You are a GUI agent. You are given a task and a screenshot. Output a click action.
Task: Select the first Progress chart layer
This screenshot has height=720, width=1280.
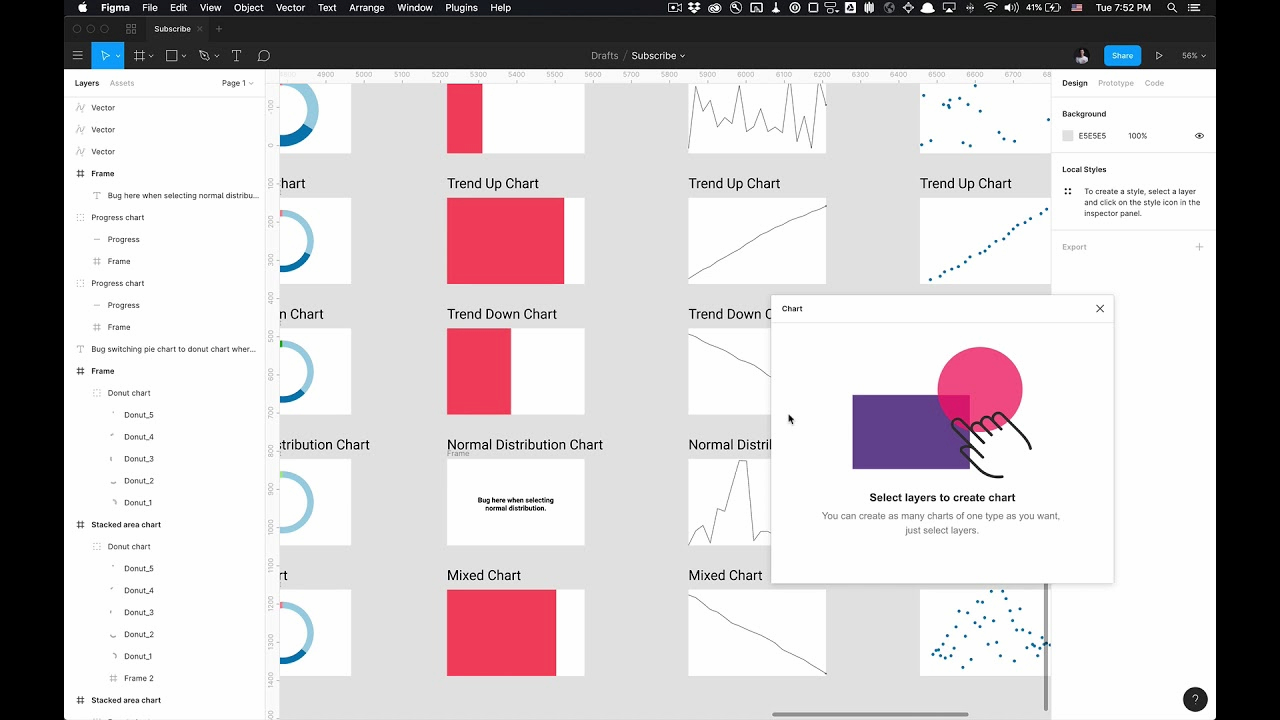click(118, 217)
